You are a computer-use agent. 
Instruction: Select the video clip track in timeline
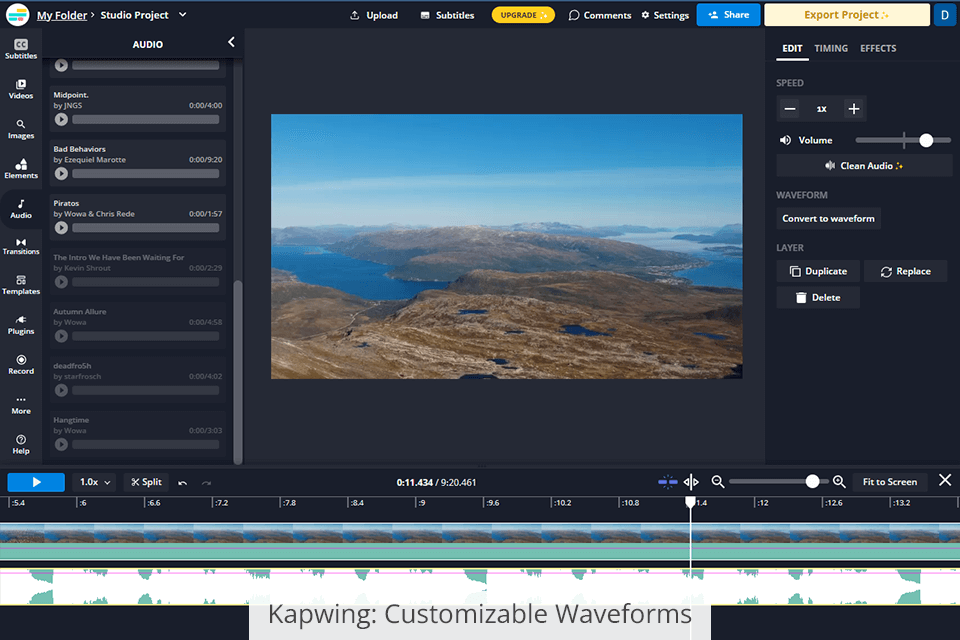(x=480, y=541)
